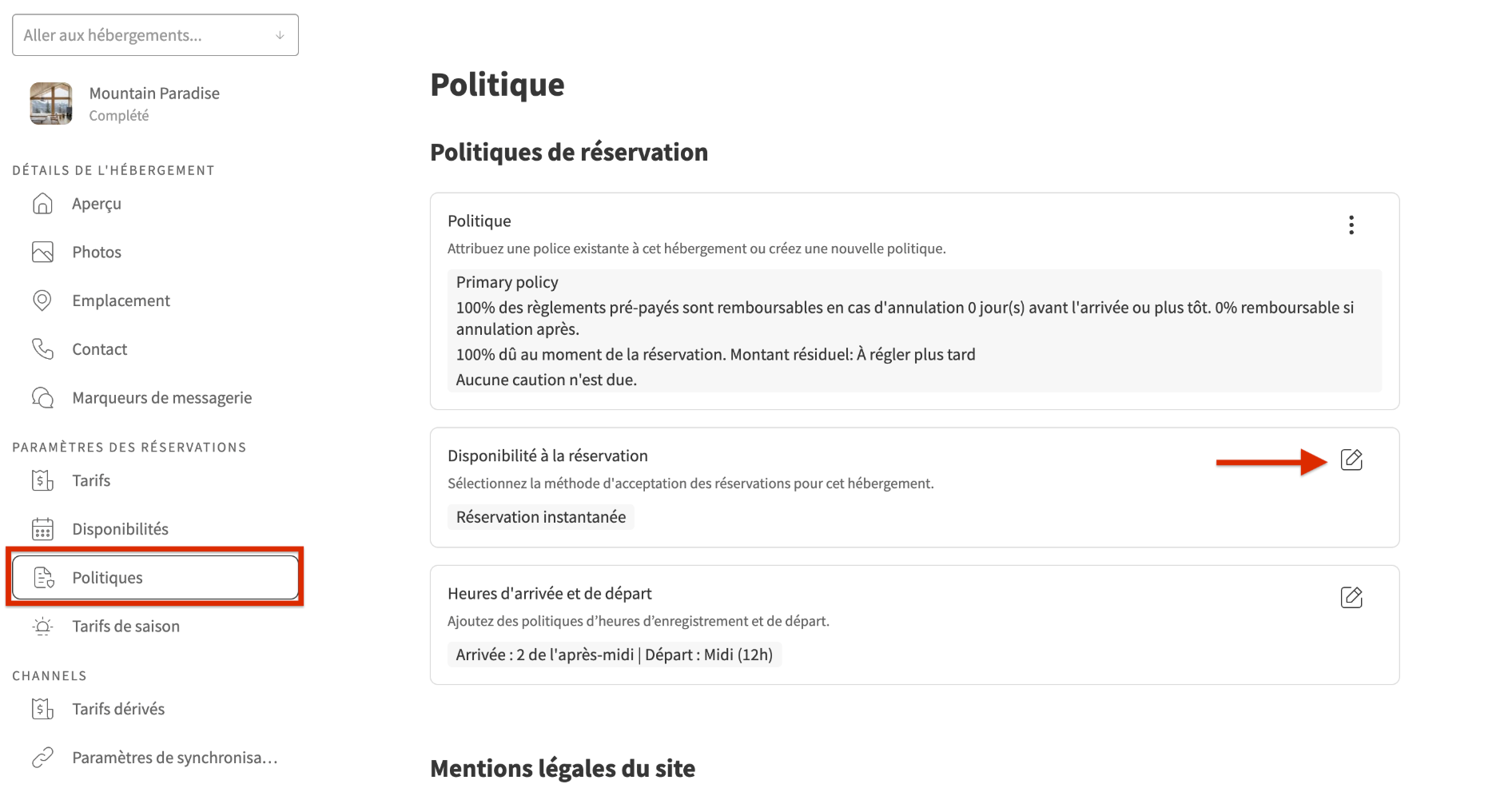Open Emplacement via the location pin icon
Viewport: 1512px width, 788px height.
click(42, 300)
